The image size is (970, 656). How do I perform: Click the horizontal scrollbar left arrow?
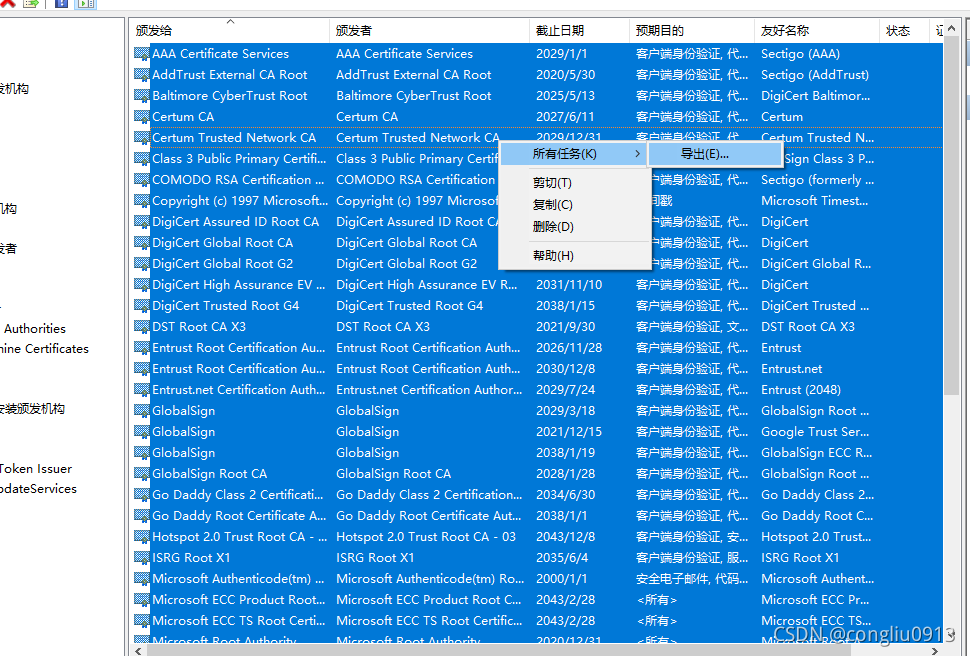(138, 651)
